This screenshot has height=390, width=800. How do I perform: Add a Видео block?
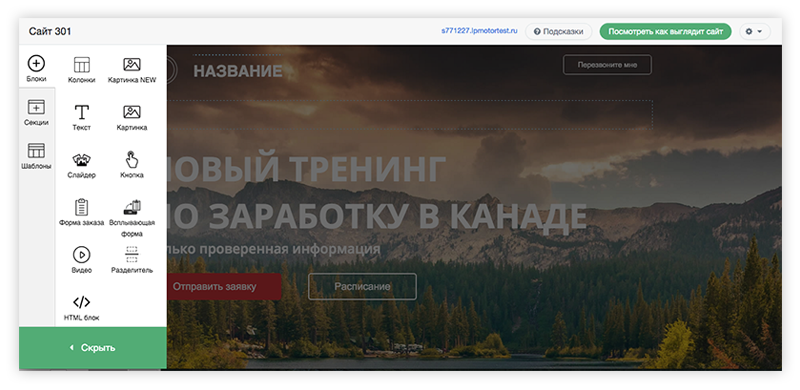tap(82, 260)
